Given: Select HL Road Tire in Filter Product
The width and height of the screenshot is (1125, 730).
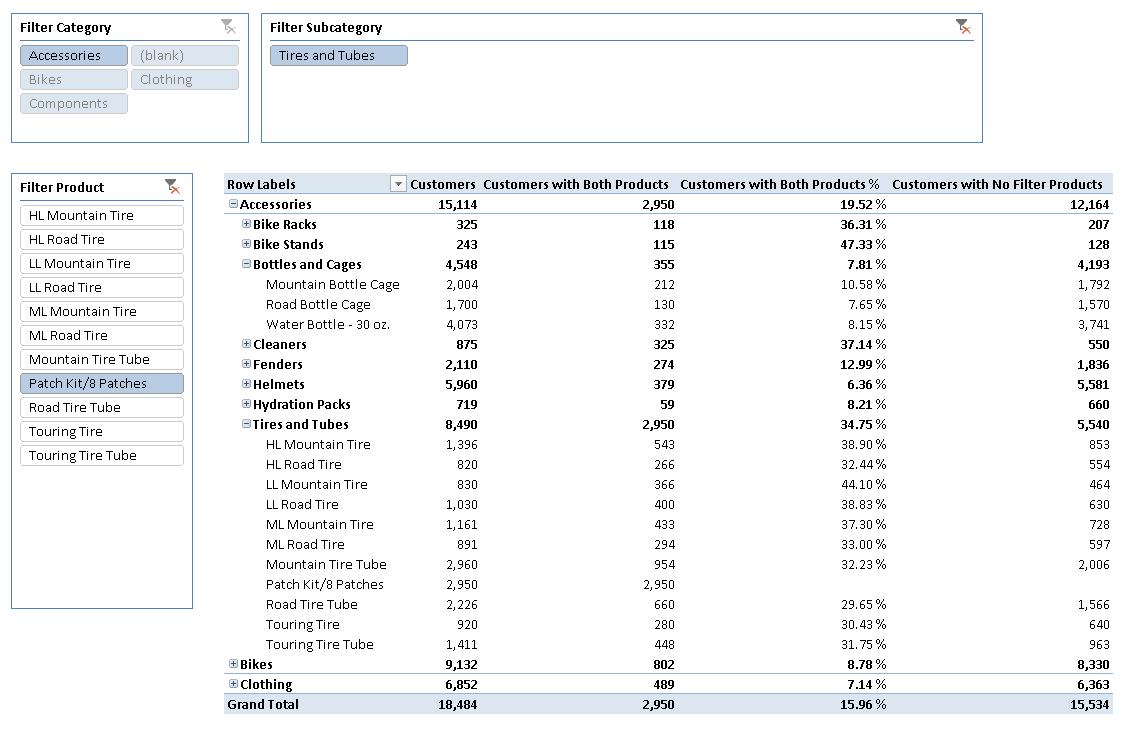Looking at the screenshot, I should (x=102, y=239).
